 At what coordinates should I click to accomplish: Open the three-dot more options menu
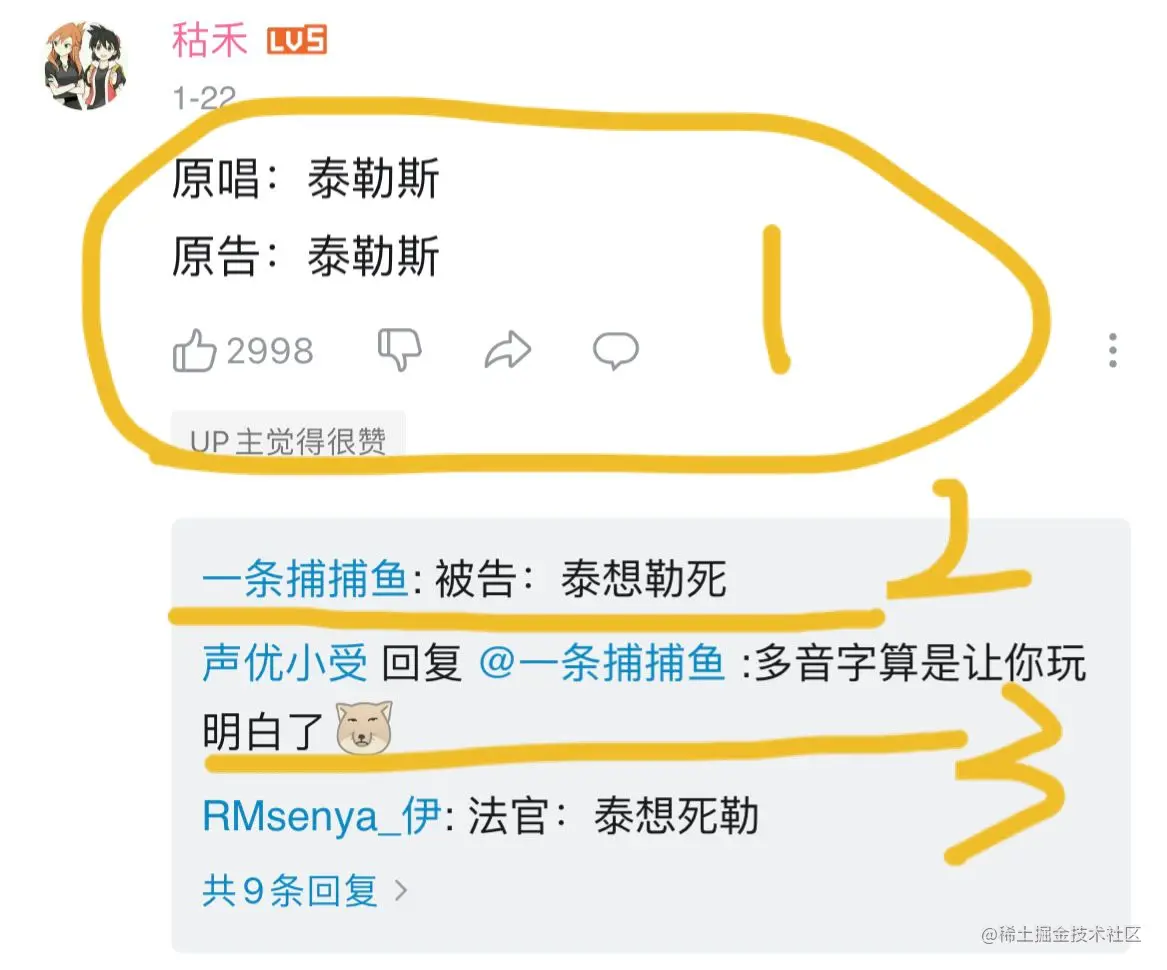point(1113,350)
